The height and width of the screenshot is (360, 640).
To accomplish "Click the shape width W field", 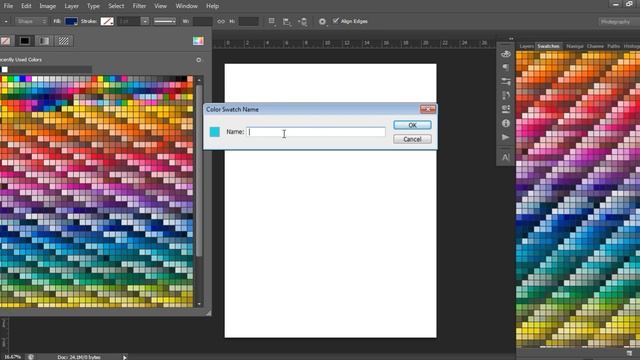I will pos(202,21).
